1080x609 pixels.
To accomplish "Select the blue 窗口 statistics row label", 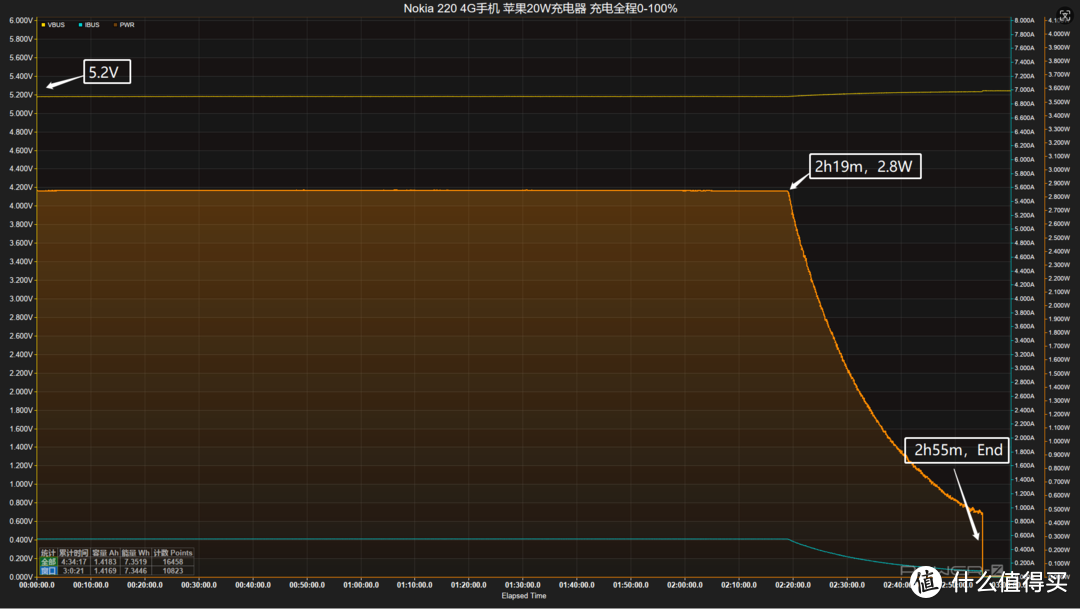I will pyautogui.click(x=48, y=571).
